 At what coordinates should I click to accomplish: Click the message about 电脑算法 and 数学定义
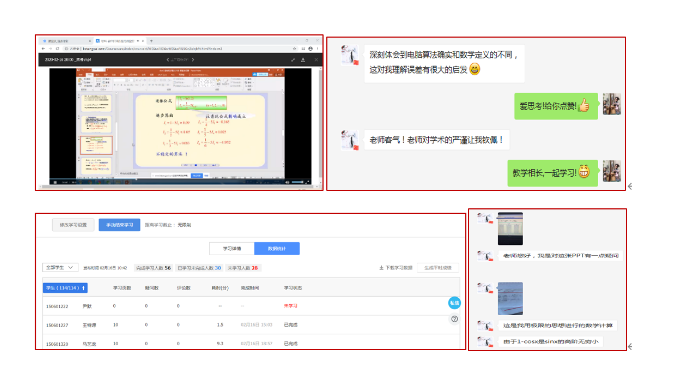444,63
